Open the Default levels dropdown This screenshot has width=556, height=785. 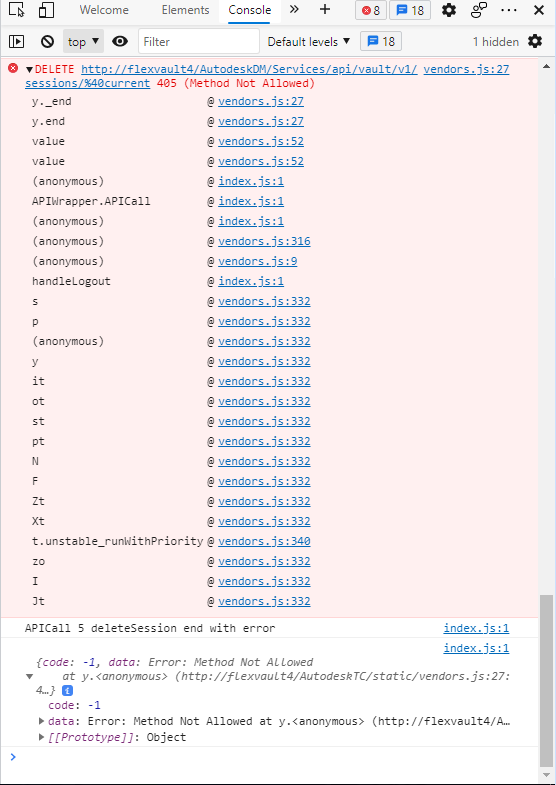pyautogui.click(x=309, y=42)
